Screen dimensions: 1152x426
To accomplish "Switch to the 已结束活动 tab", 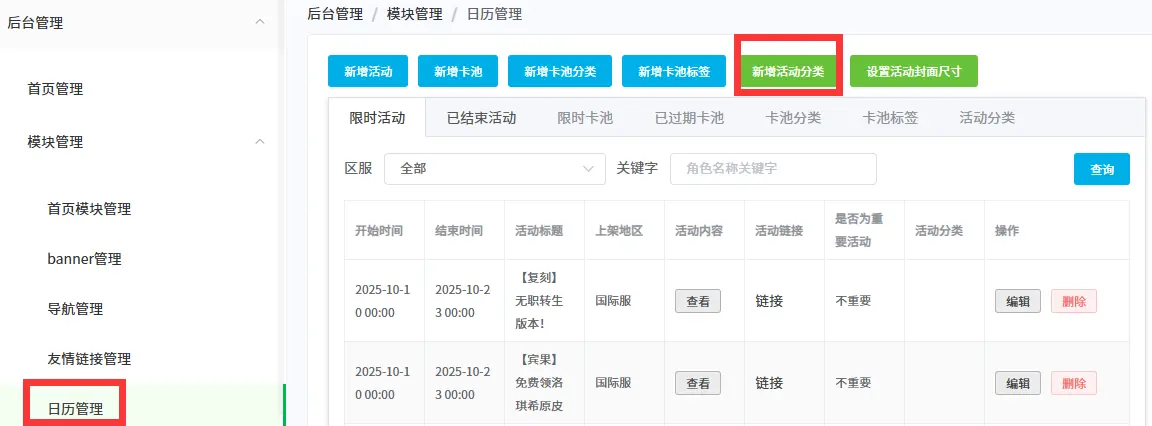I will (x=481, y=118).
